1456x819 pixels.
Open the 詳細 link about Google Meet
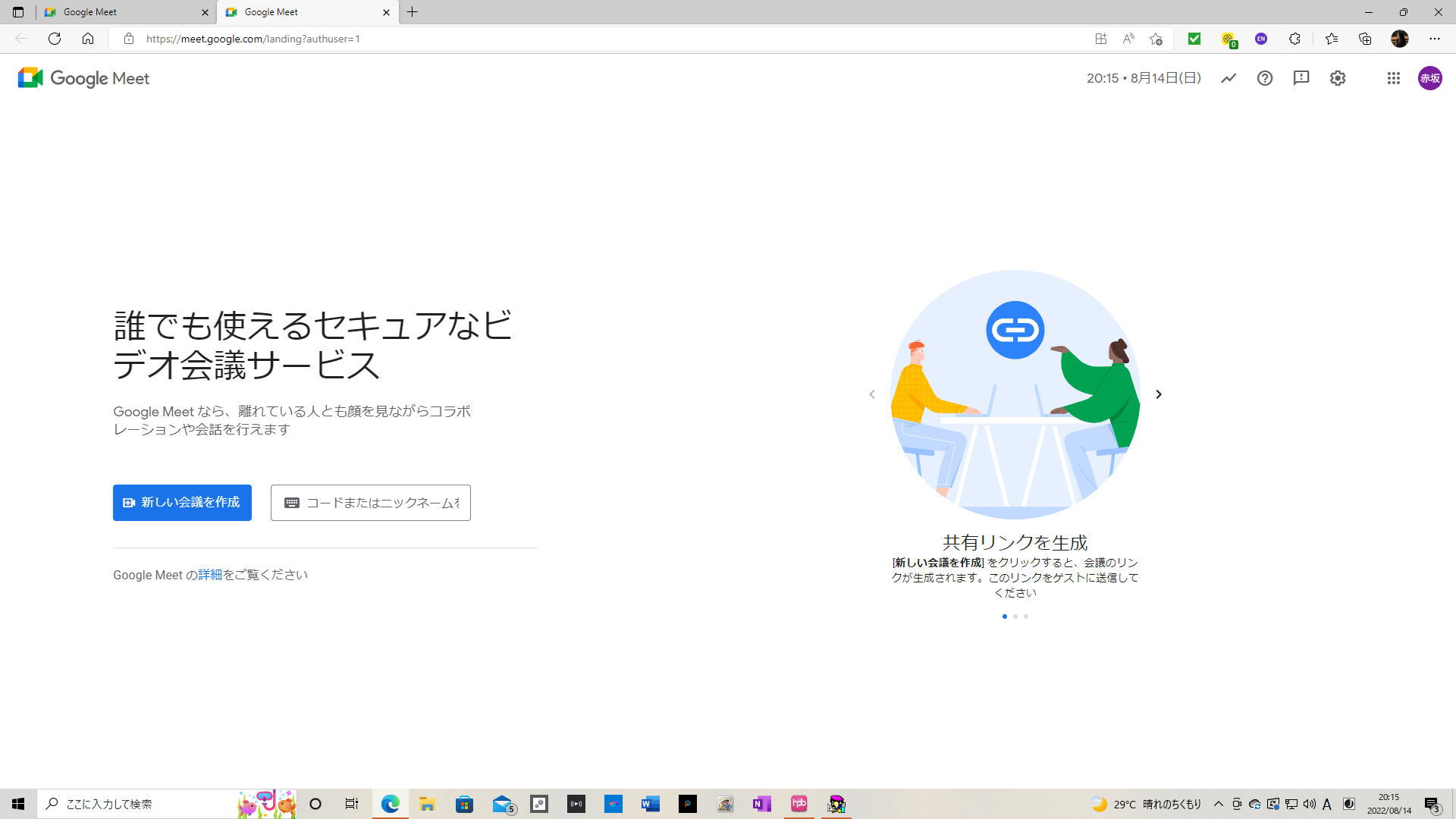(x=210, y=575)
